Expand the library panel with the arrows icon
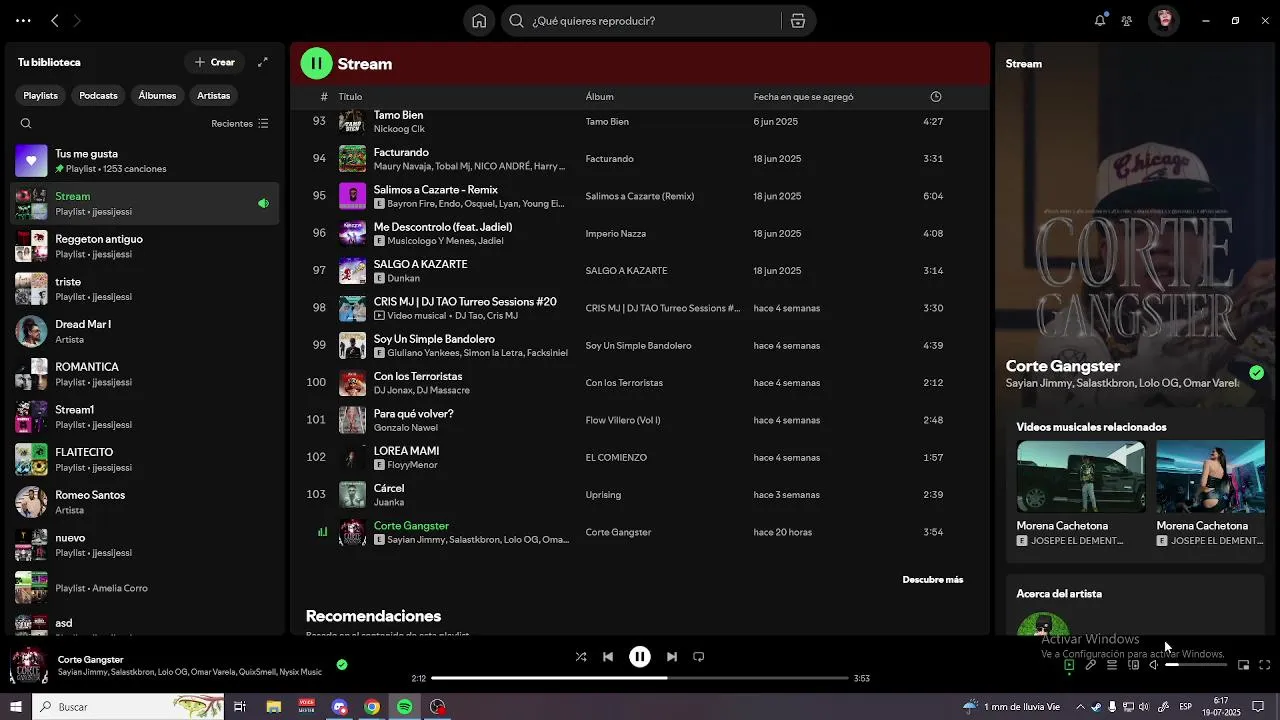 pyautogui.click(x=263, y=62)
